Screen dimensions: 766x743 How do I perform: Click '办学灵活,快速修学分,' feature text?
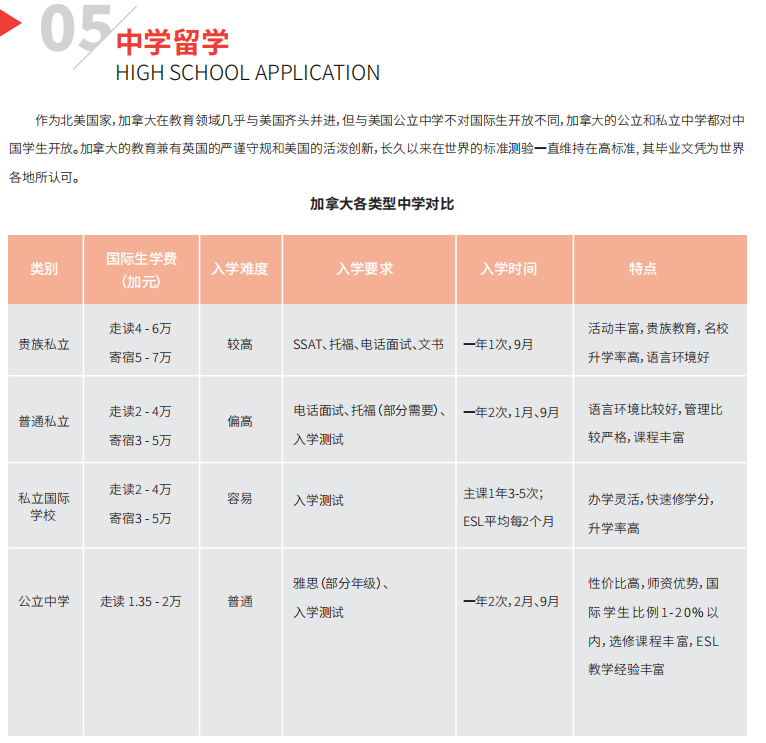(651, 499)
